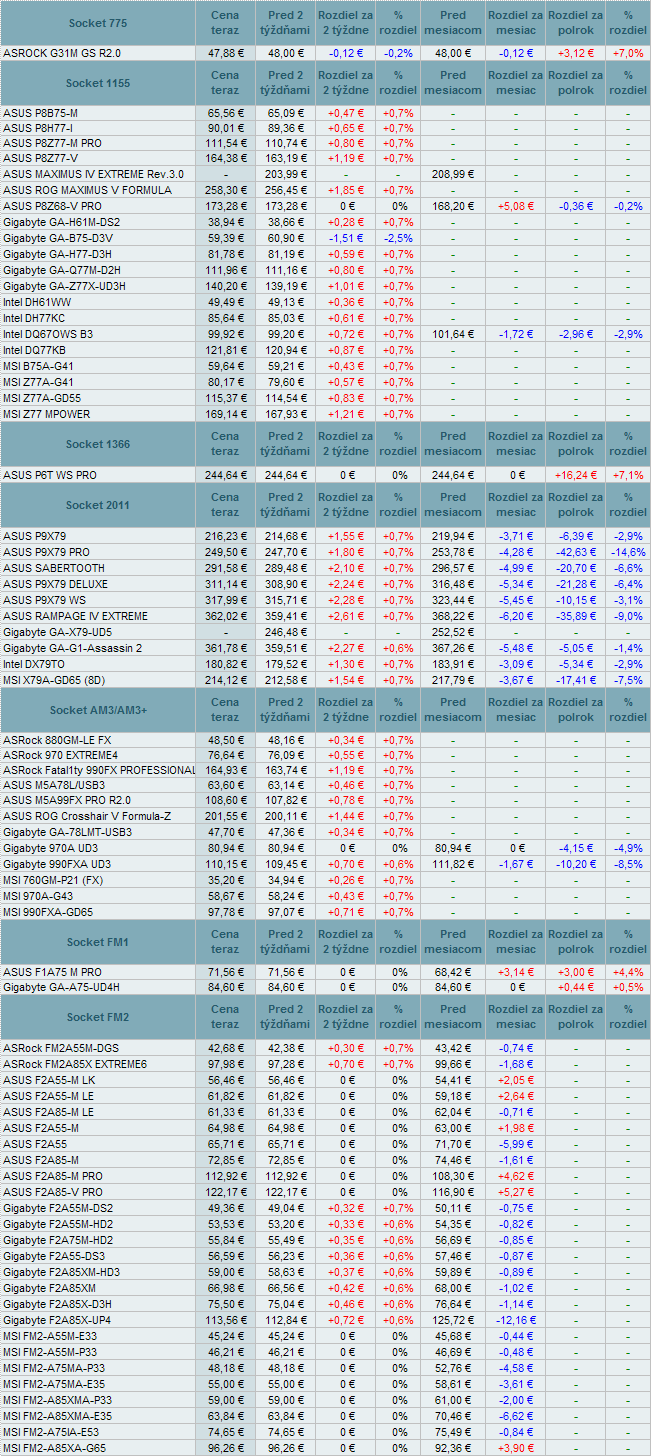Image resolution: width=651 pixels, height=1456 pixels.
Task: Click the ASUS F2A85-V PRO product name
Action: point(53,1192)
